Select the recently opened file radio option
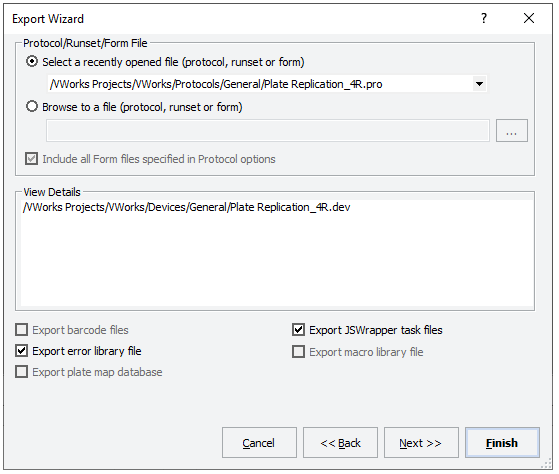 [x=32, y=62]
